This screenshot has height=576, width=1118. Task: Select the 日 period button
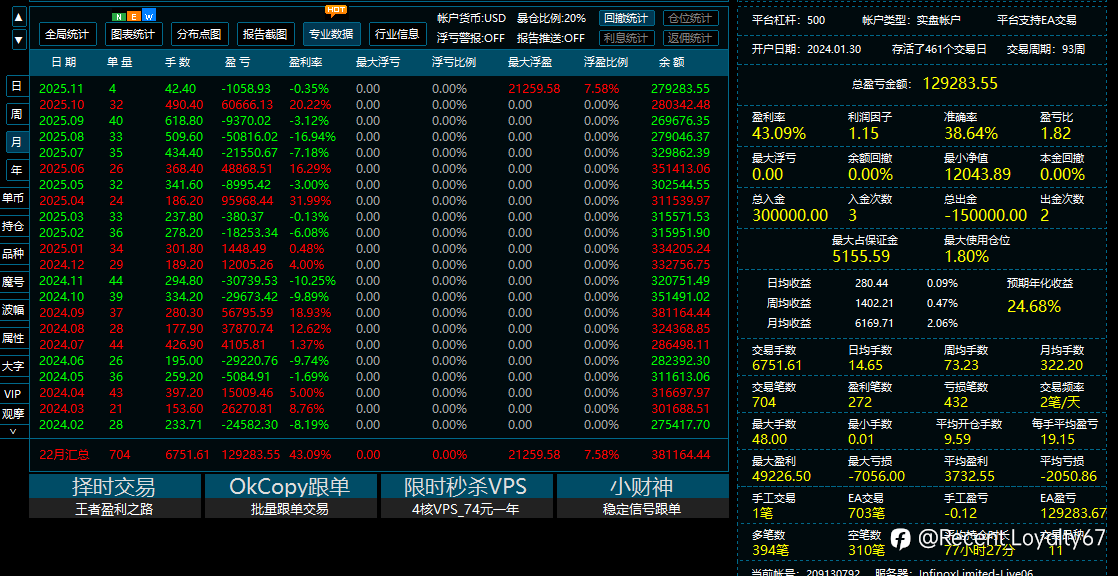tap(17, 86)
